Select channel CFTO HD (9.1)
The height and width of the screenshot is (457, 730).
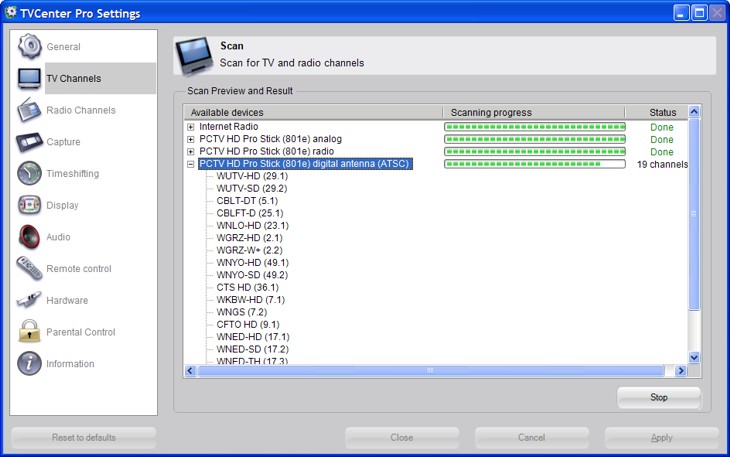(x=248, y=324)
